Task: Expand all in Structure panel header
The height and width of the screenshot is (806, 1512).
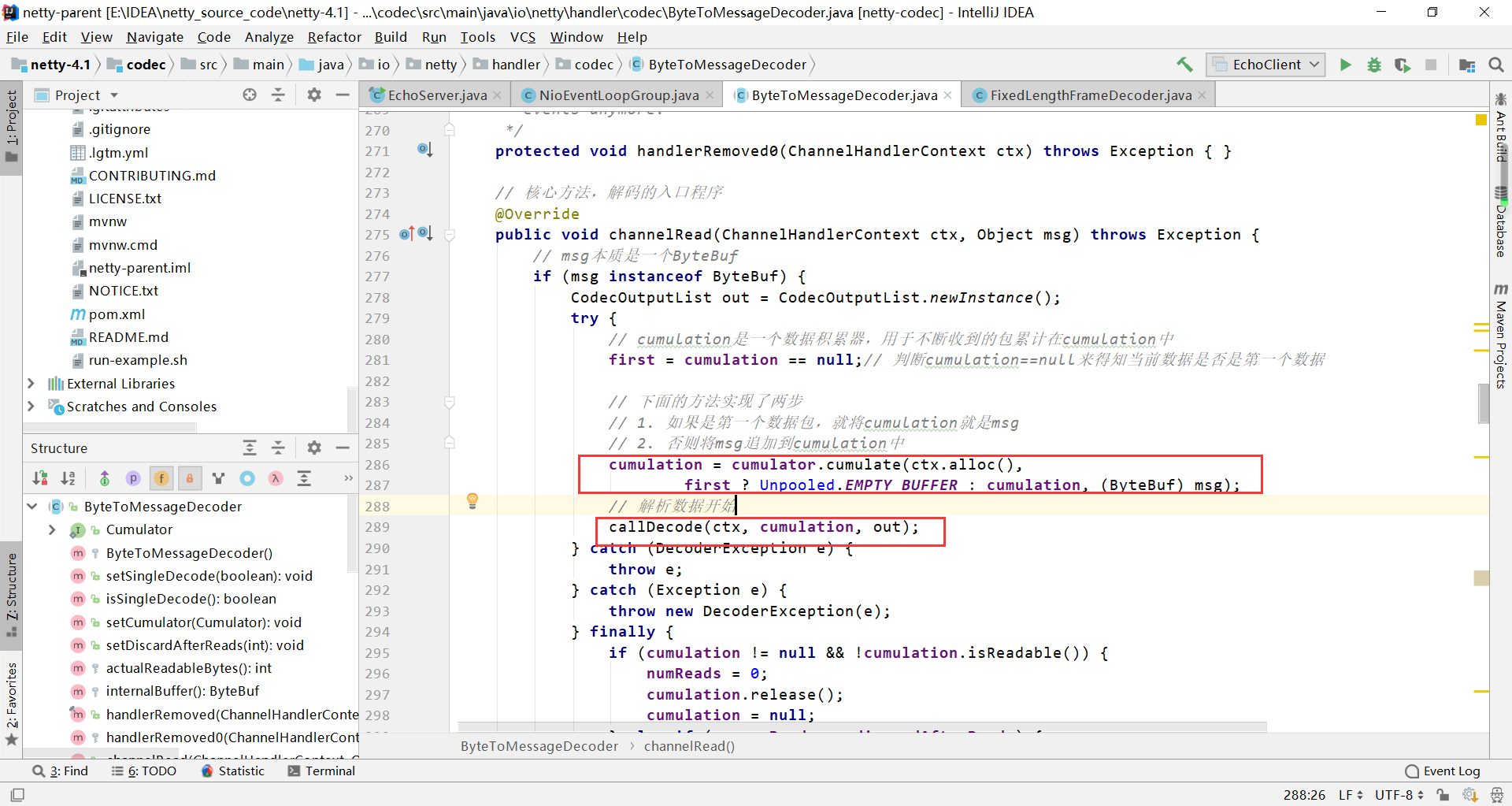Action: pos(250,448)
